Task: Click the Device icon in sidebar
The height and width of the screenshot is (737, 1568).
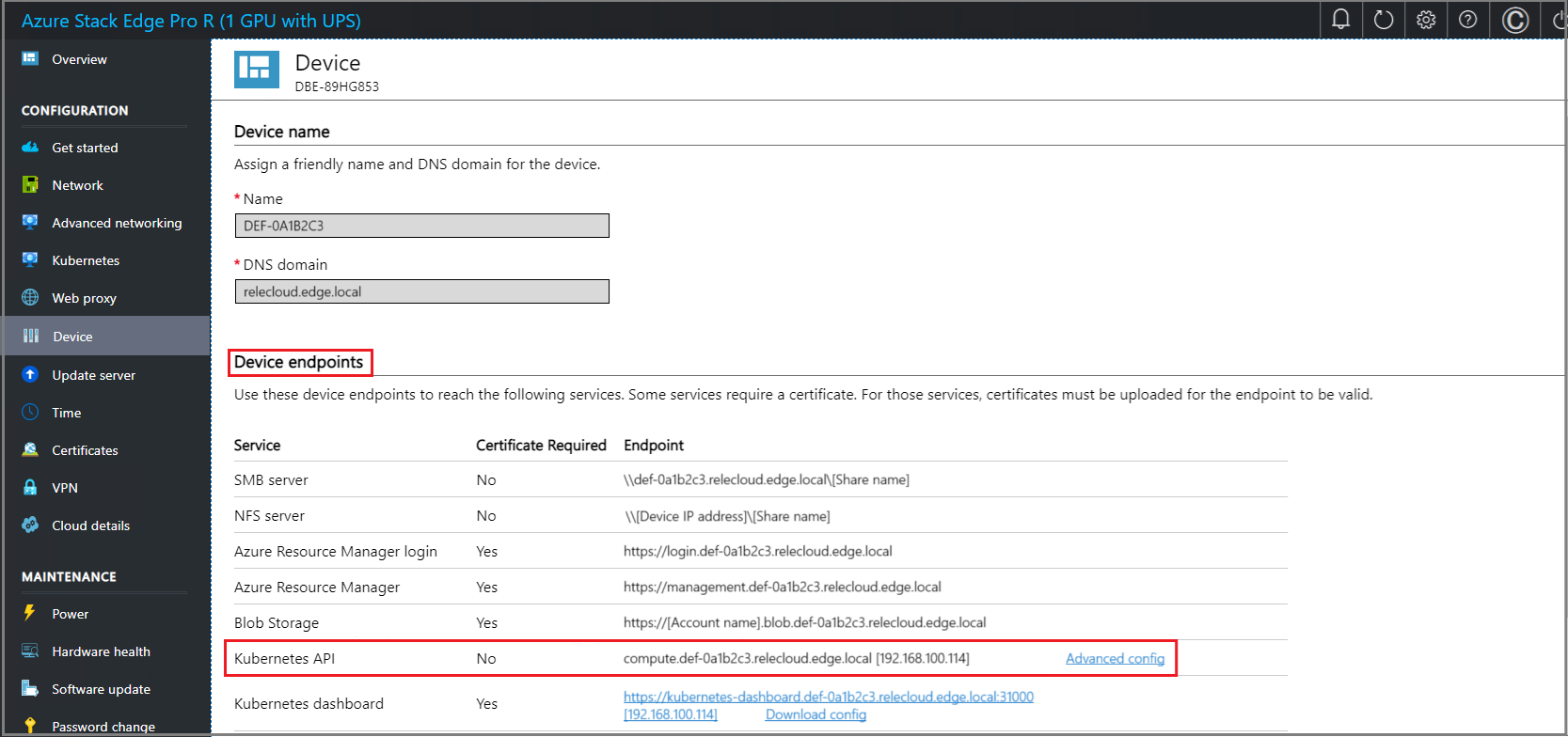Action: pyautogui.click(x=31, y=336)
